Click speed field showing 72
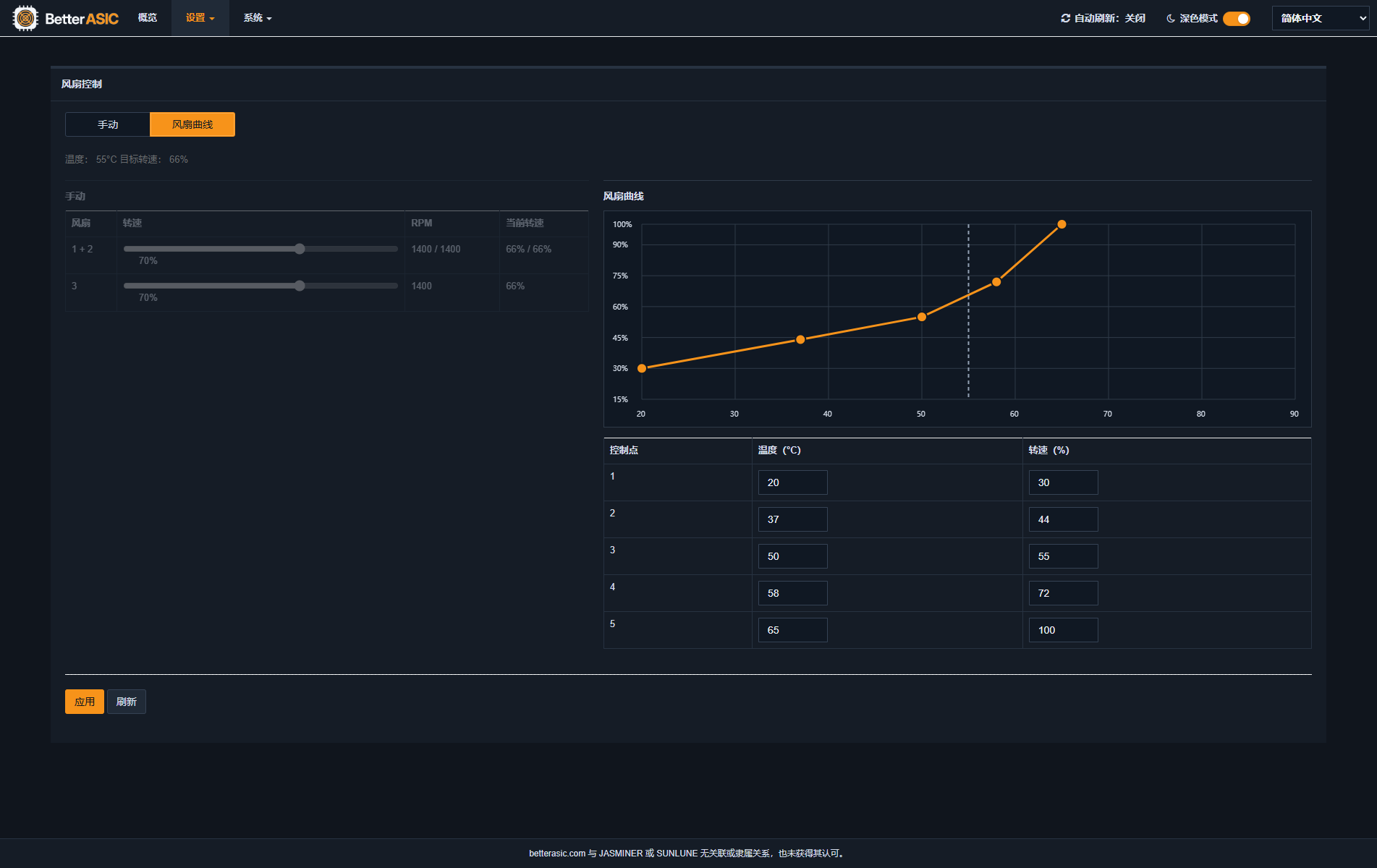Screen dimensions: 1377x868 (x=1063, y=593)
